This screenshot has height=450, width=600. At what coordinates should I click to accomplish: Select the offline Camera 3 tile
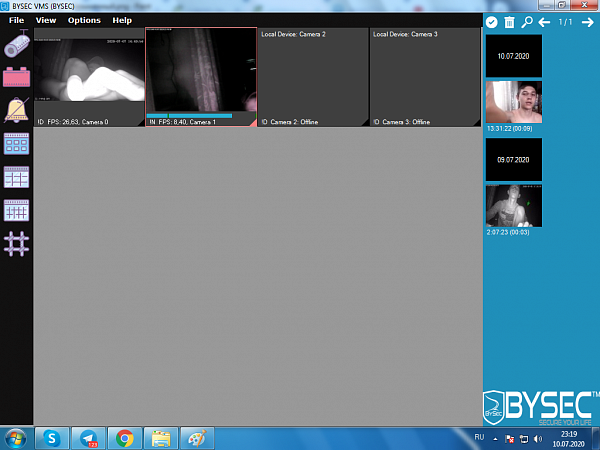(x=425, y=75)
